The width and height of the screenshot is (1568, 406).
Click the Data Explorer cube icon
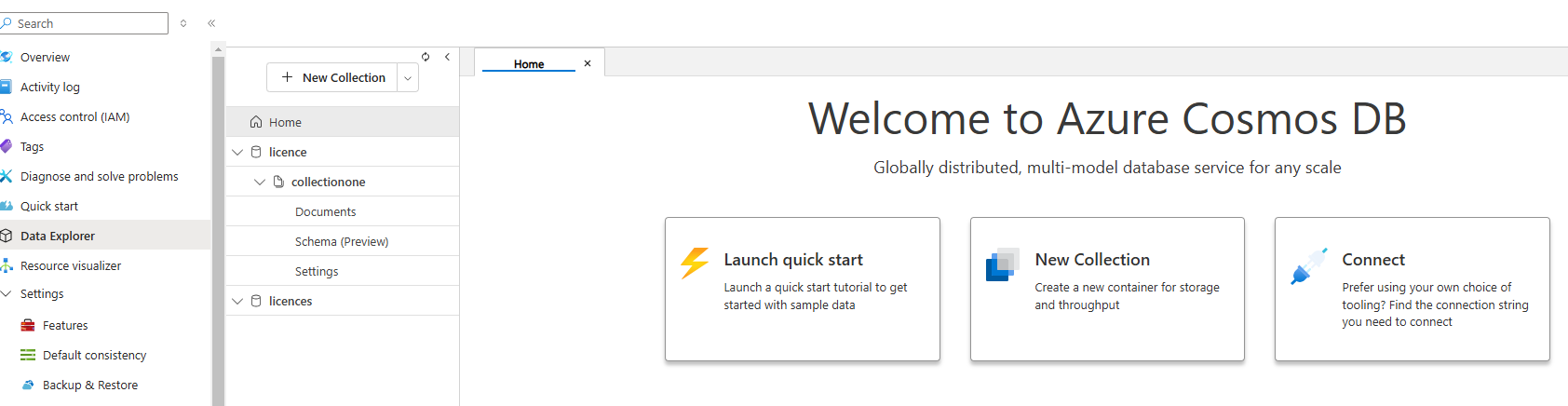coord(6,236)
